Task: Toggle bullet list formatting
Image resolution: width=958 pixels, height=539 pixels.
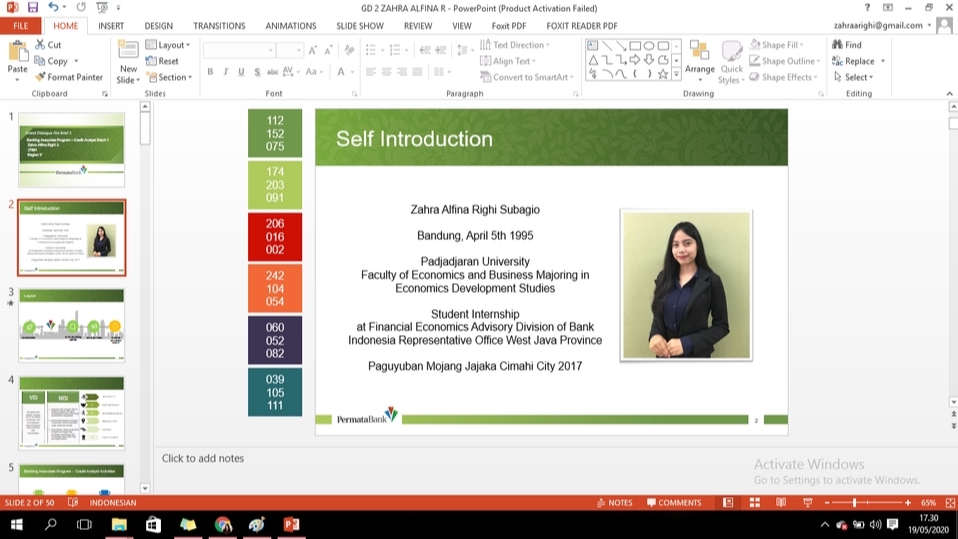Action: (x=371, y=50)
